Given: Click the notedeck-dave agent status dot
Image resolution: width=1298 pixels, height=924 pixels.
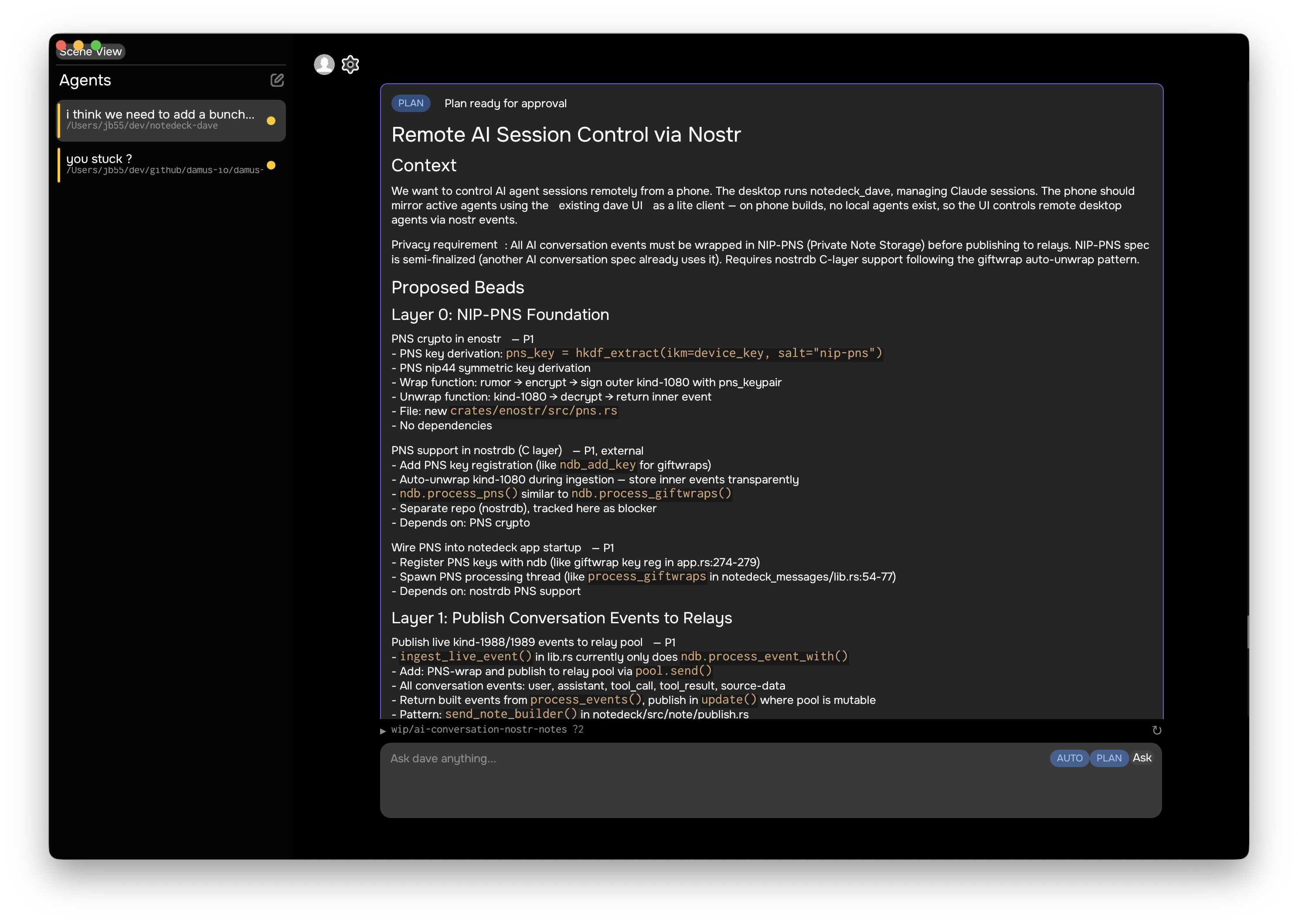Looking at the screenshot, I should tap(271, 121).
